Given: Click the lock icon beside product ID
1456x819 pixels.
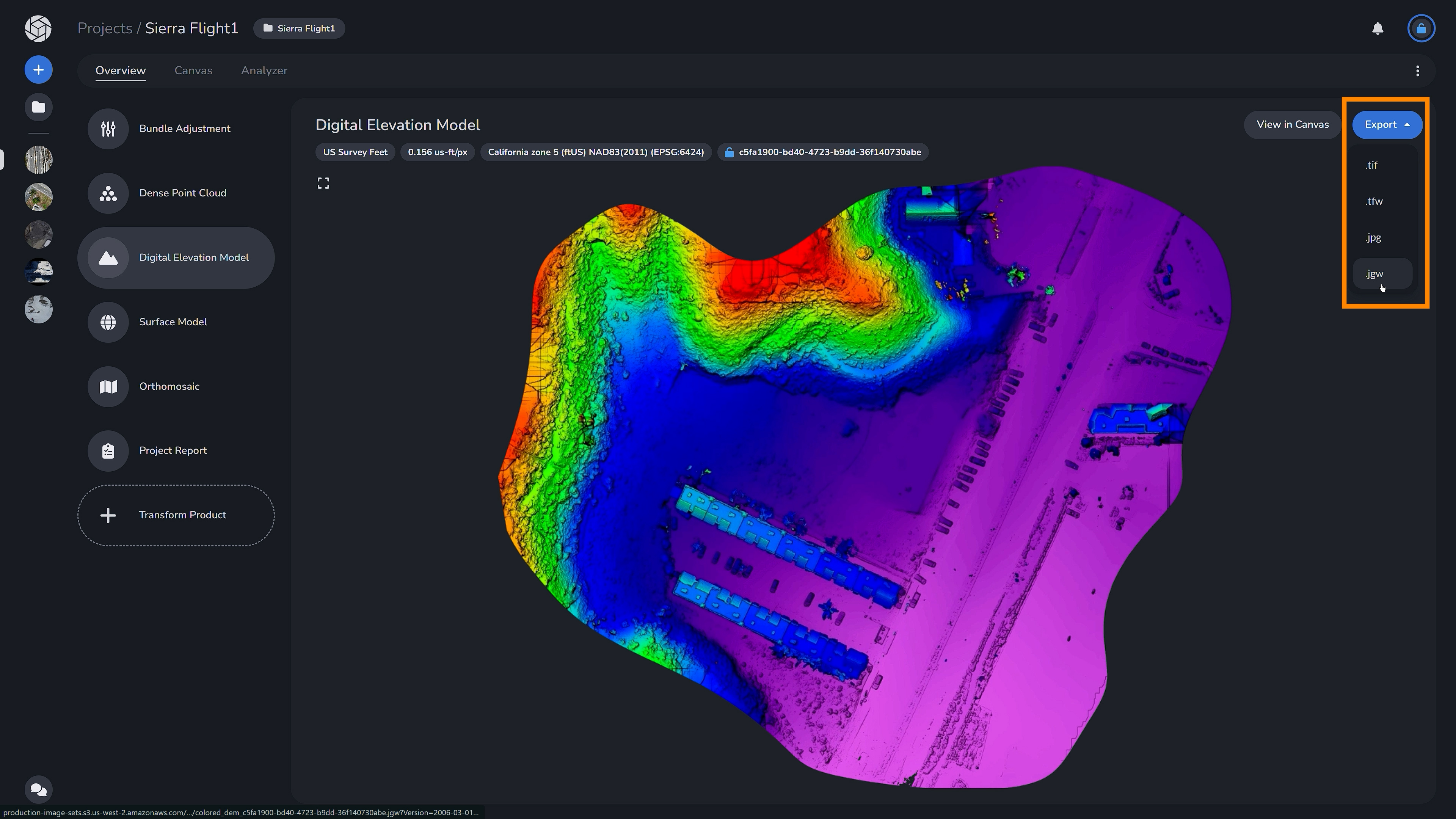Looking at the screenshot, I should tap(729, 152).
